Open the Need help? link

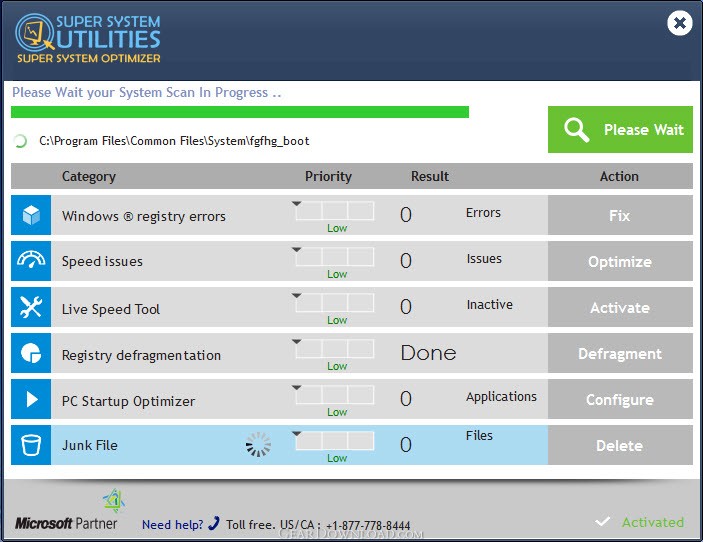coord(172,524)
